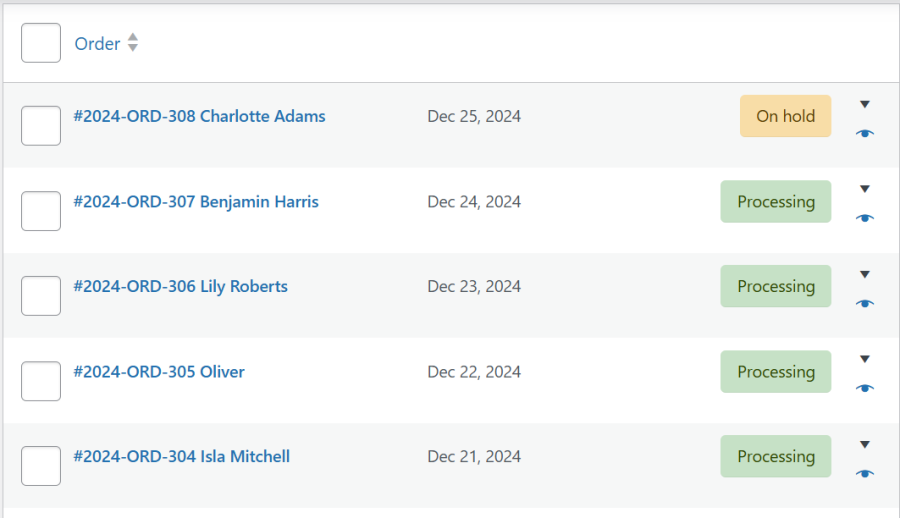This screenshot has width=900, height=518.
Task: Click the On hold status badge
Action: point(785,116)
